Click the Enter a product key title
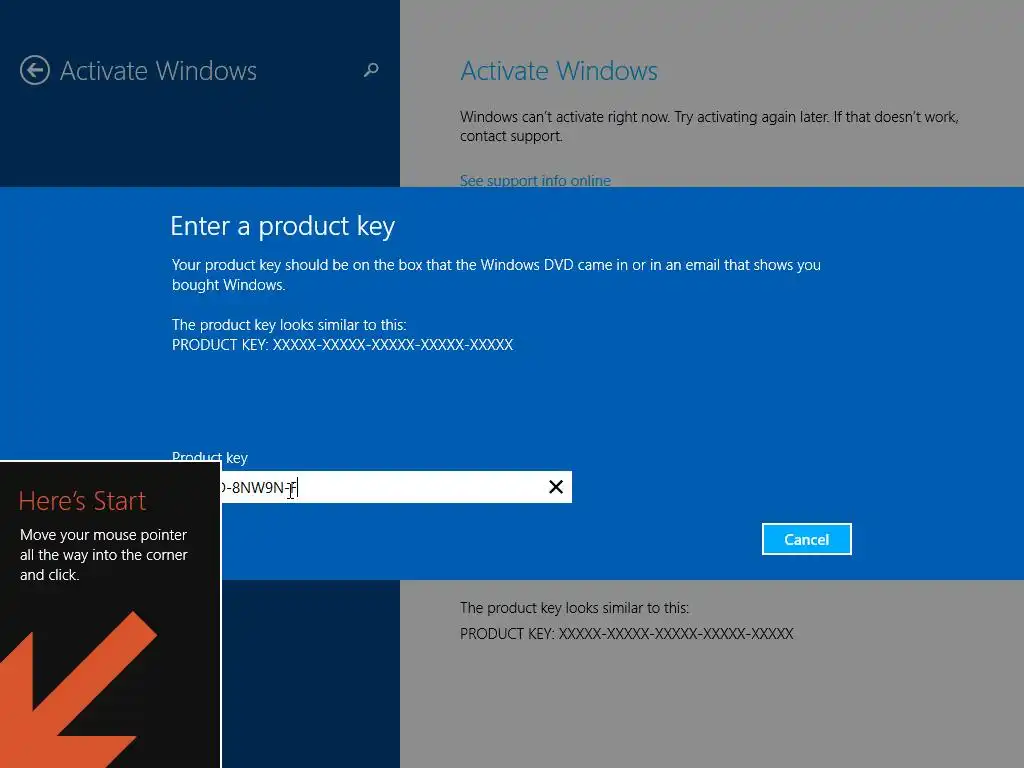This screenshot has width=1024, height=768. (x=282, y=226)
